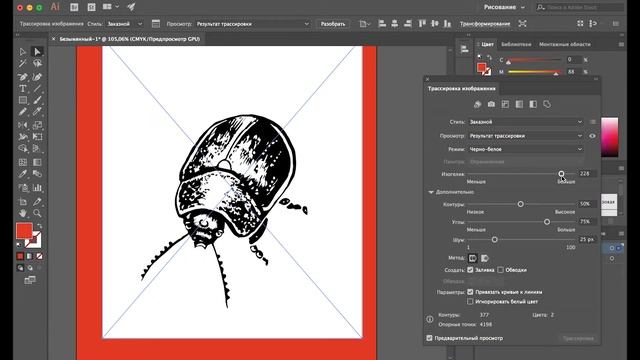Click the eye icon next to Просмотр
Viewport: 640px width, 360px height.
[x=592, y=136]
